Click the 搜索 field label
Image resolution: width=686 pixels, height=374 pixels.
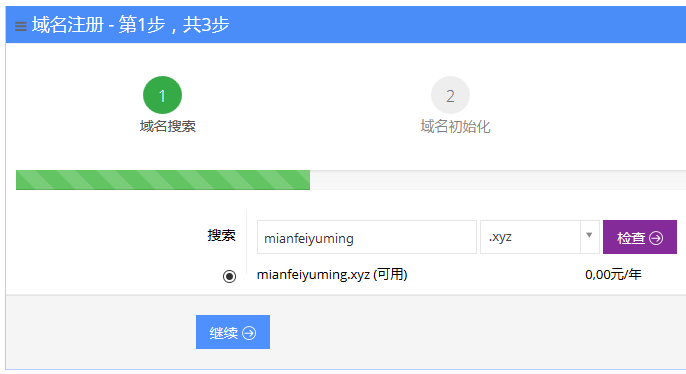(x=221, y=235)
